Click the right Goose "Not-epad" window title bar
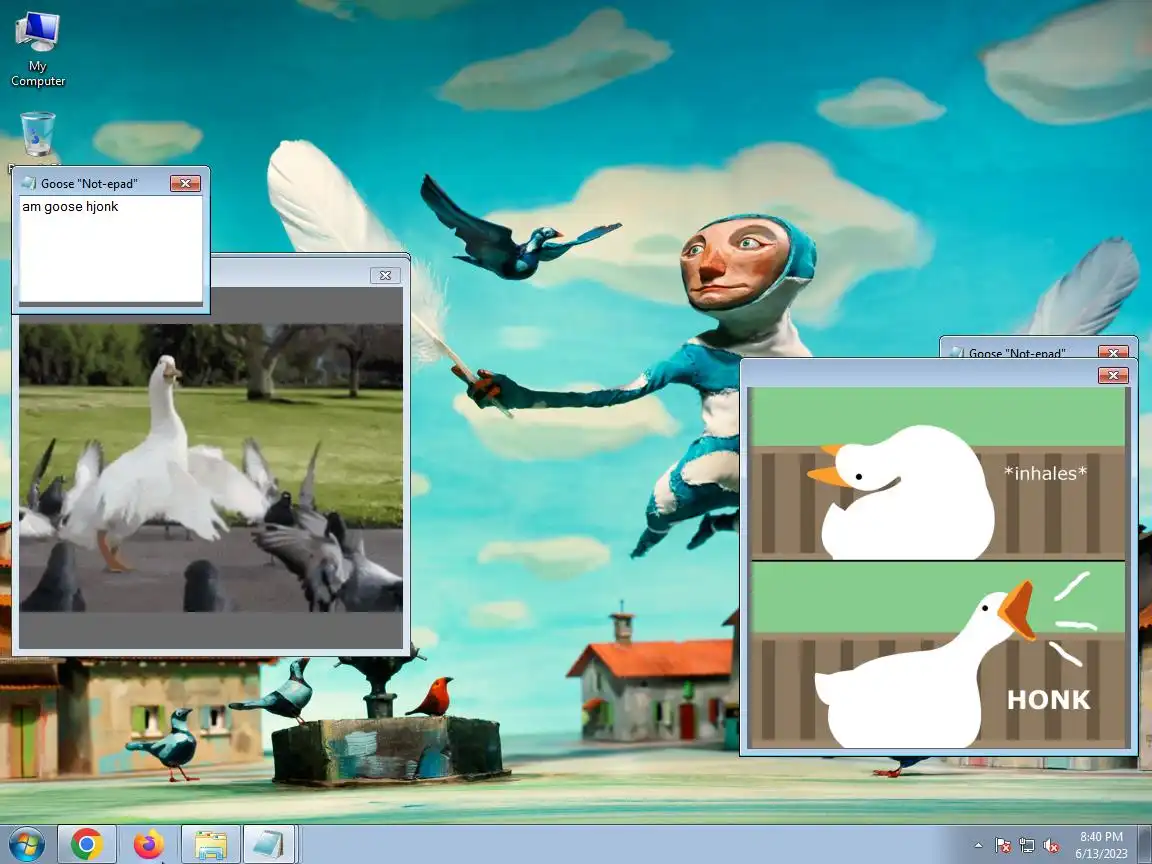The image size is (1152, 864). click(1039, 349)
